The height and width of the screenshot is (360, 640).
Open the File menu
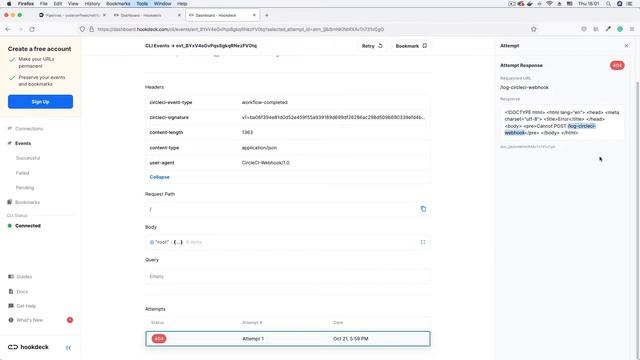pyautogui.click(x=44, y=4)
